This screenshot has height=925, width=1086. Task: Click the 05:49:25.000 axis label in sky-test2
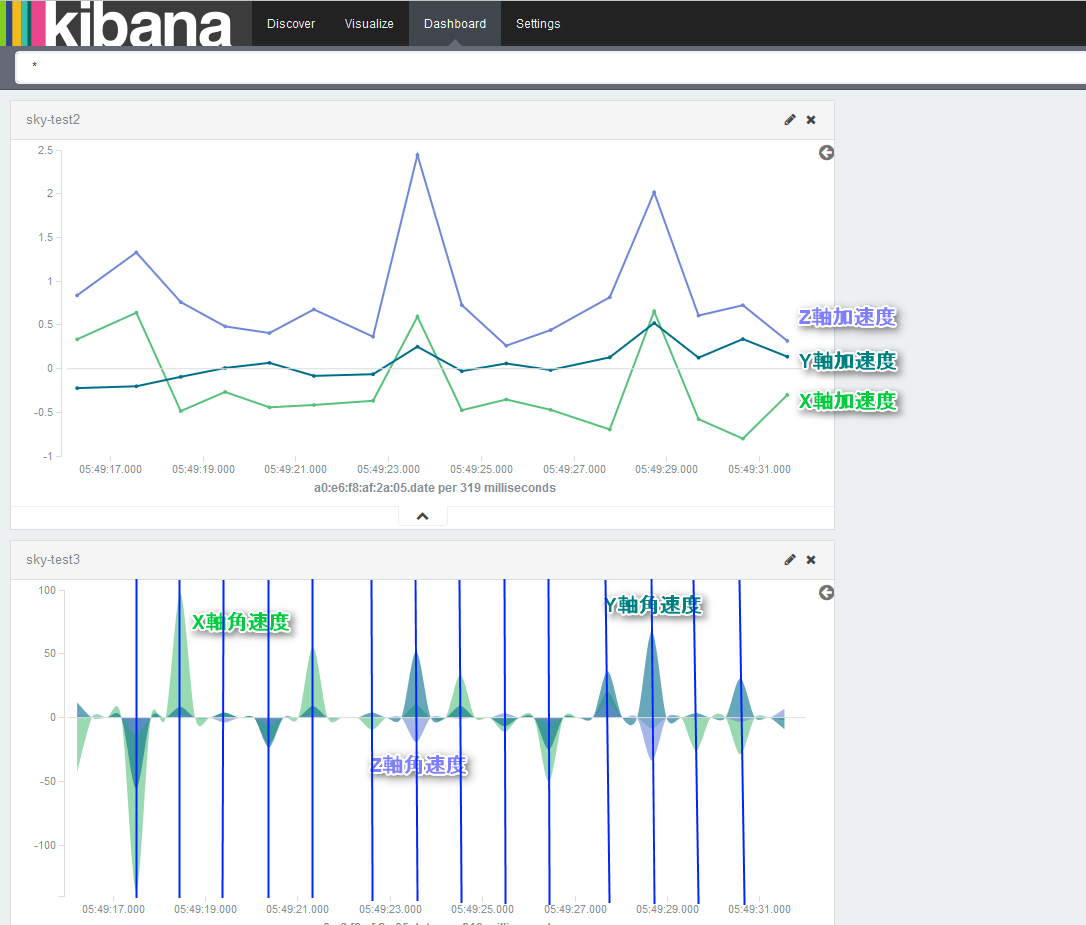coord(481,469)
